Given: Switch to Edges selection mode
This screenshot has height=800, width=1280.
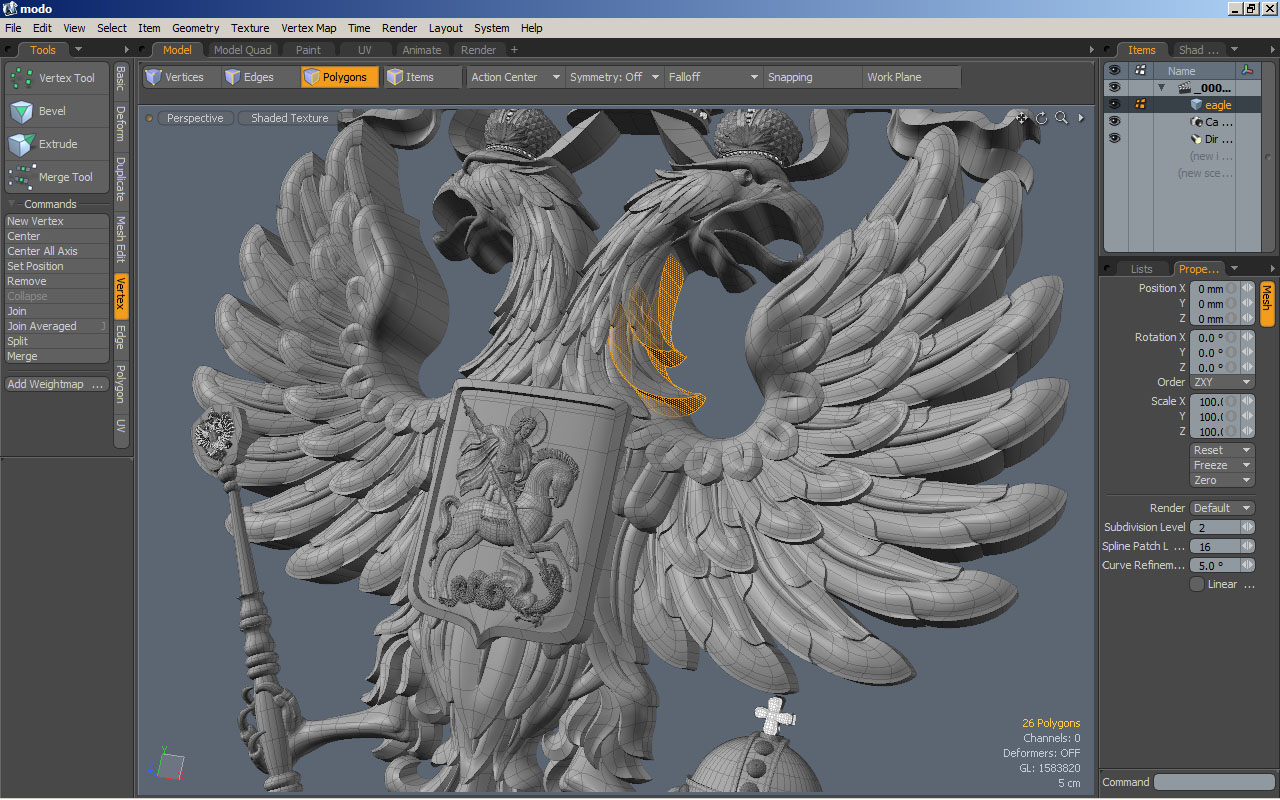Looking at the screenshot, I should tap(260, 77).
